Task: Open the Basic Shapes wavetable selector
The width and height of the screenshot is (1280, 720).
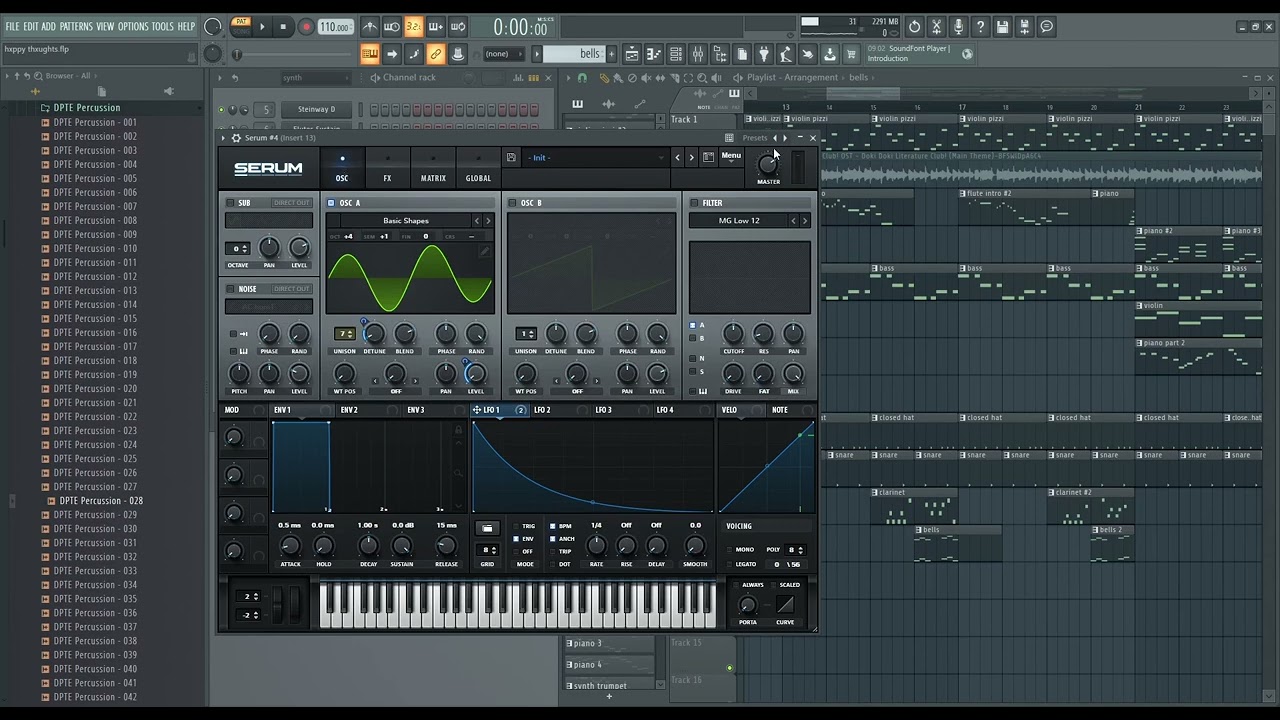Action: tap(405, 220)
